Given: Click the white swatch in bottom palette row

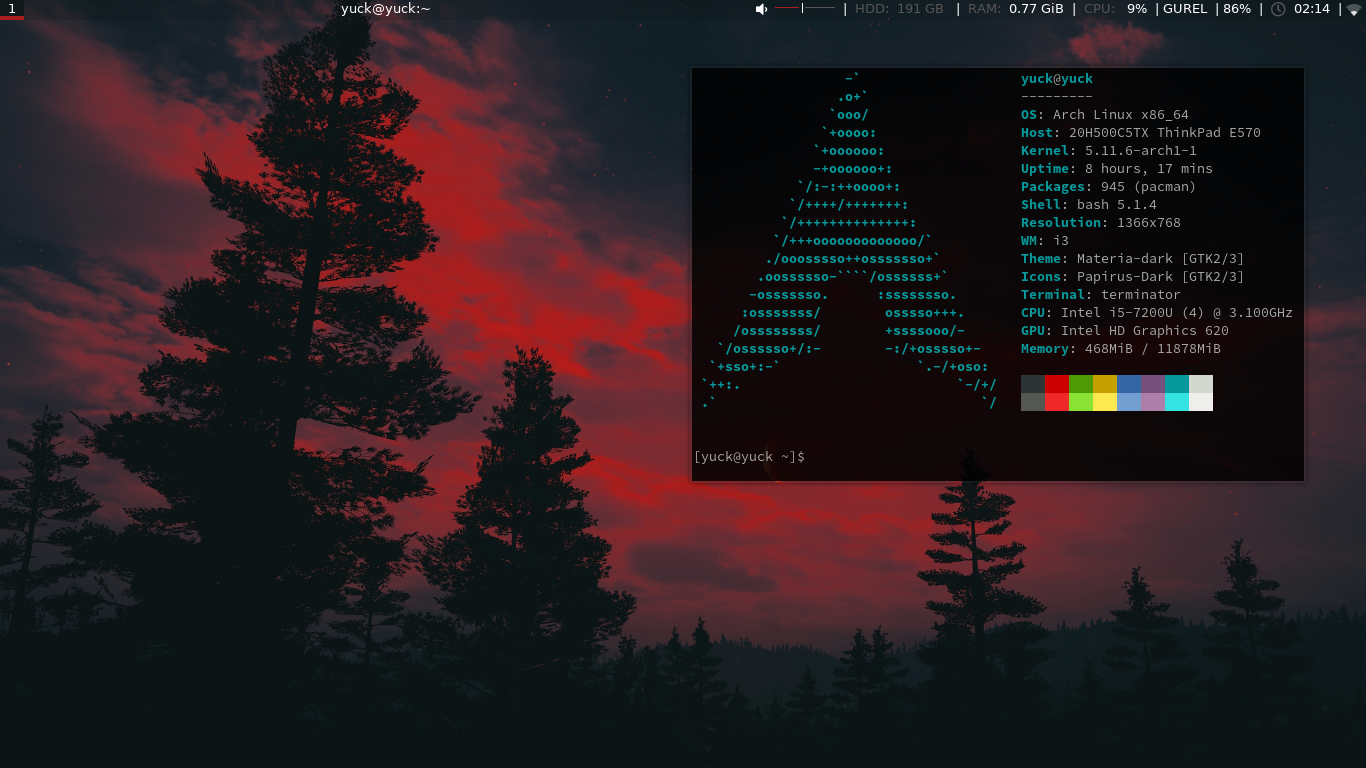Looking at the screenshot, I should point(1201,402).
